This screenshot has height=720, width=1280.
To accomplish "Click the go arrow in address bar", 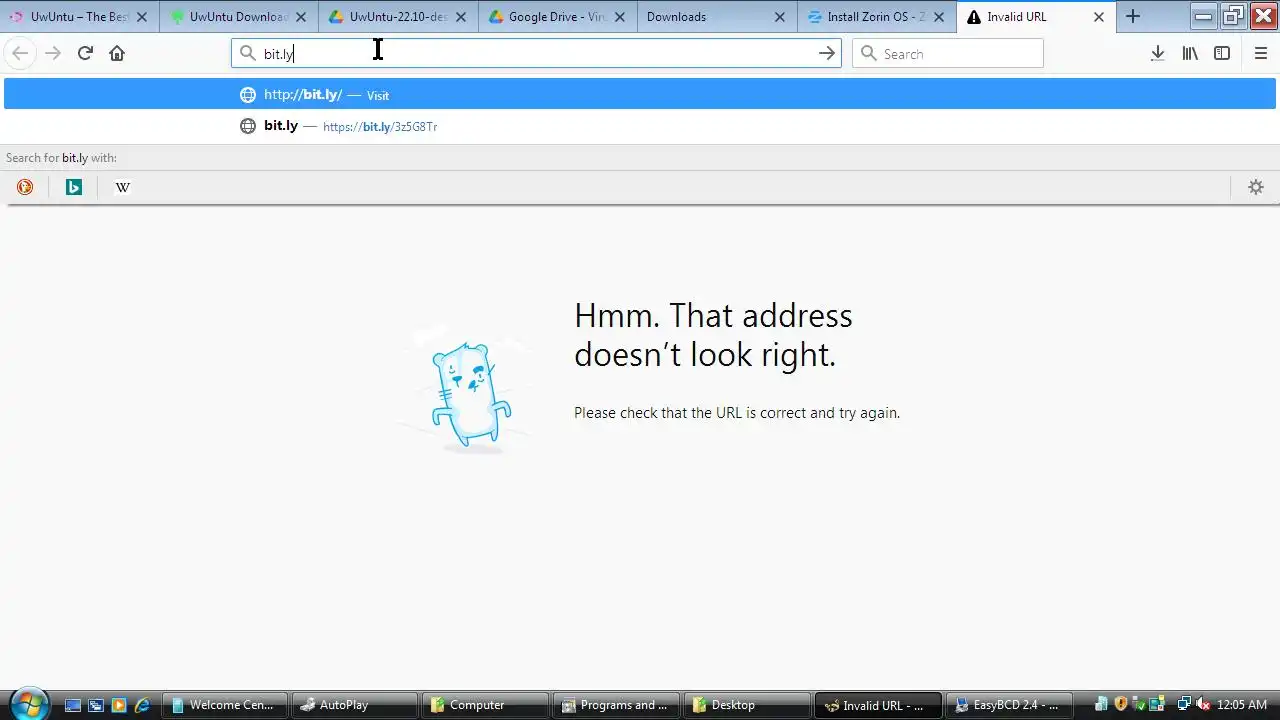I will (x=827, y=53).
